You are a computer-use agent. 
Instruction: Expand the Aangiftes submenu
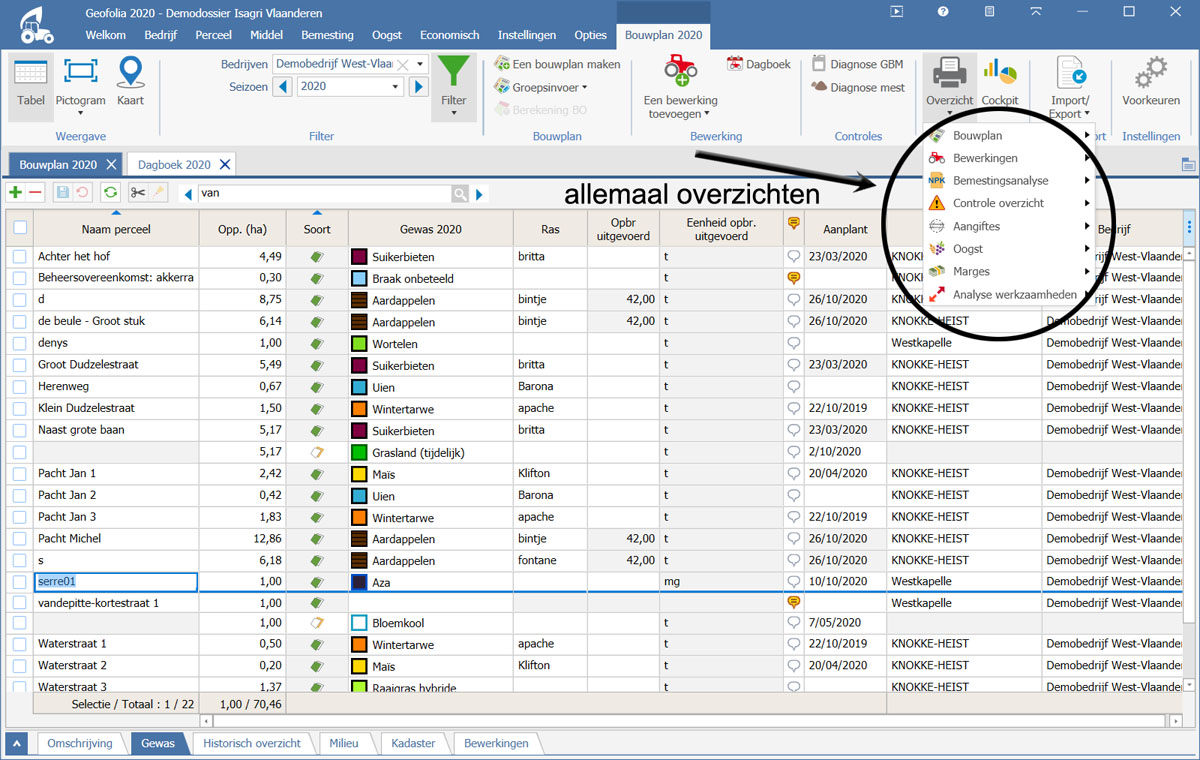[x=1087, y=226]
